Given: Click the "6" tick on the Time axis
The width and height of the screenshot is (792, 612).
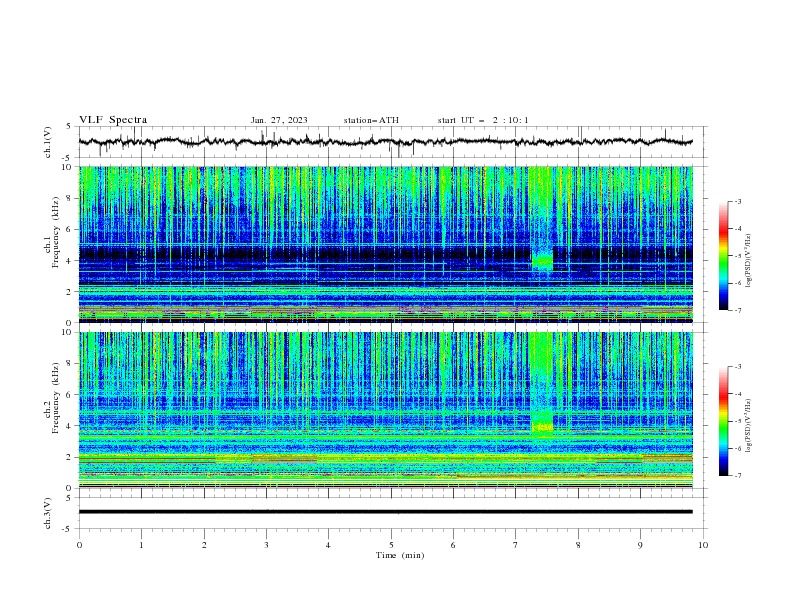Looking at the screenshot, I should pyautogui.click(x=453, y=545).
